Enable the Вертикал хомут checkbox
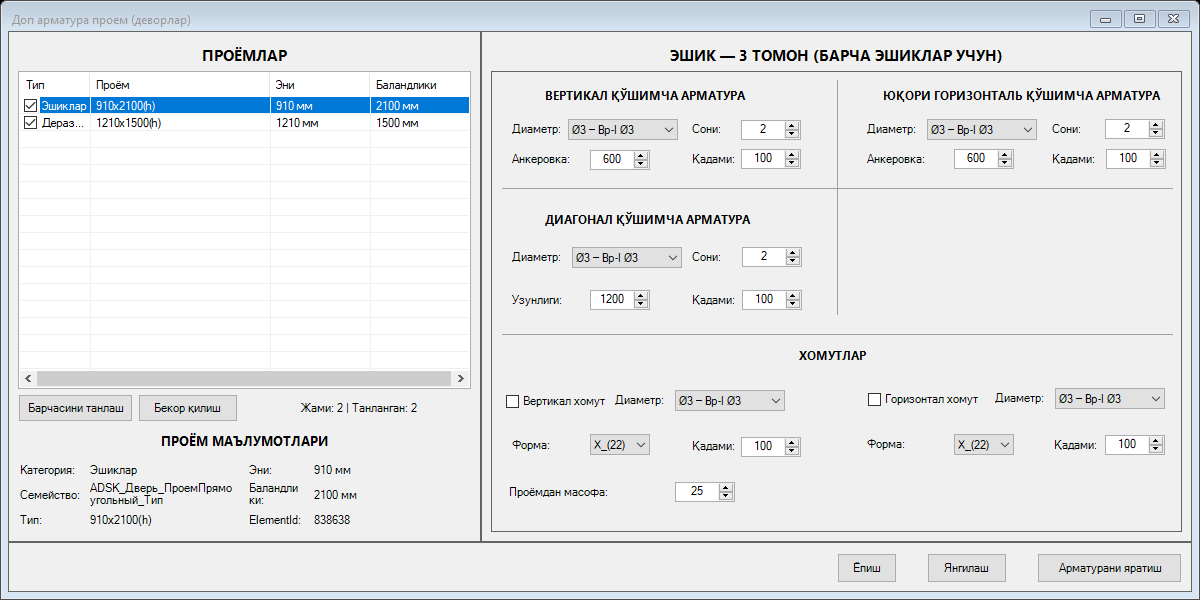 [x=513, y=401]
